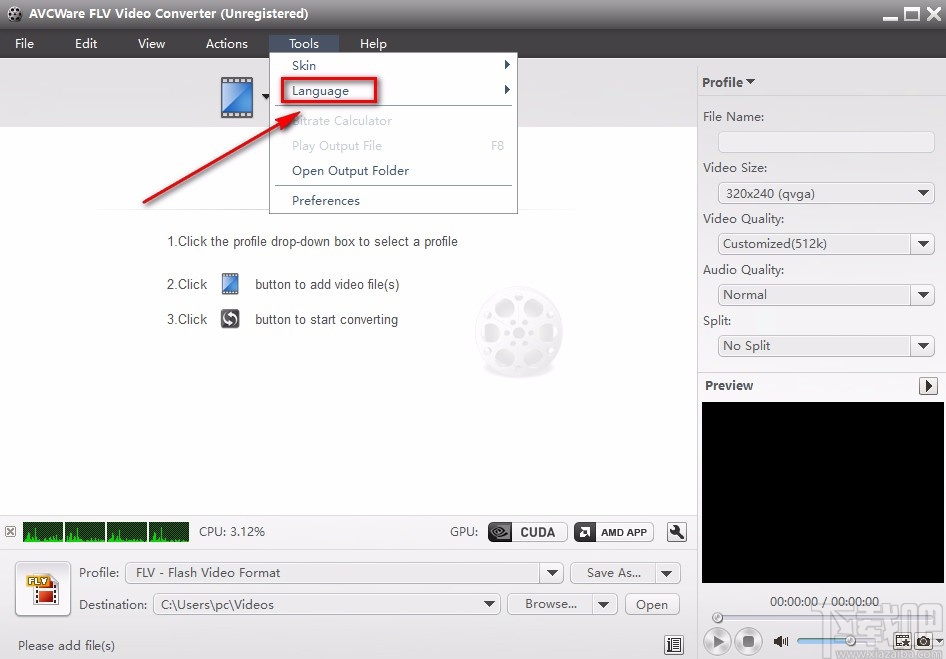
Task: Close the CPU usage graph panel
Action: pyautogui.click(x=10, y=532)
